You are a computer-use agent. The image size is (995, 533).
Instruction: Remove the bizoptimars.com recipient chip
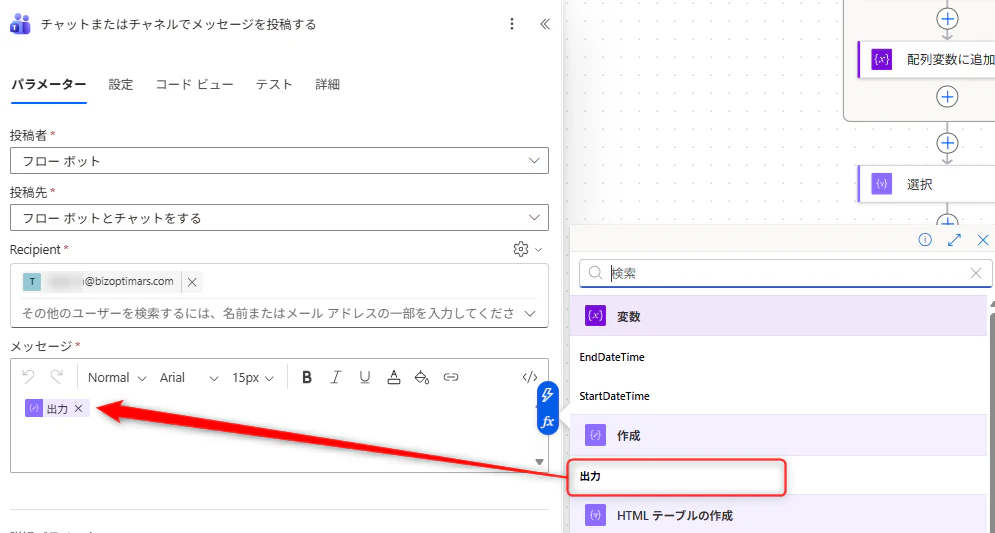[x=192, y=282]
